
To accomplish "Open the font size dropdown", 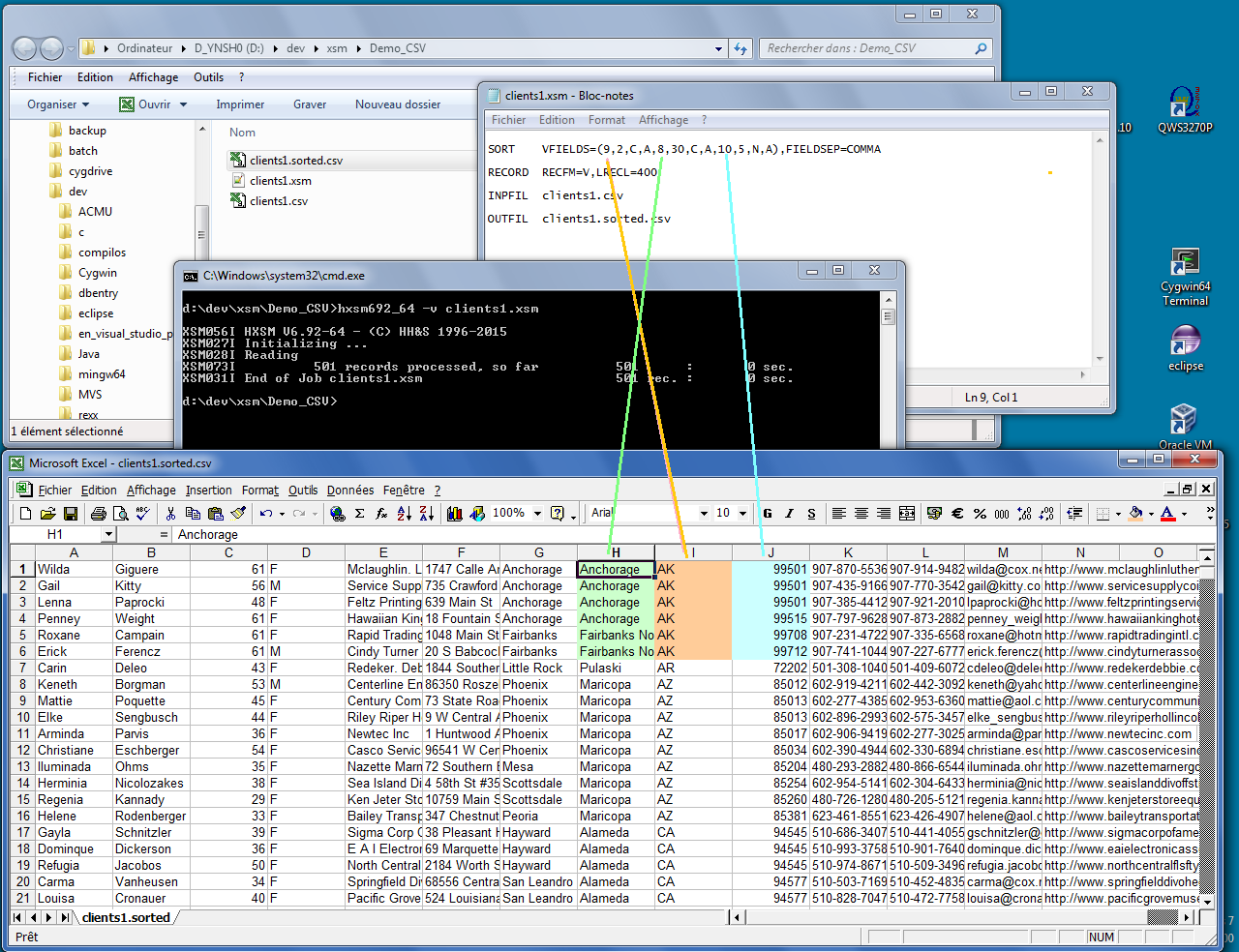I will click(x=742, y=514).
